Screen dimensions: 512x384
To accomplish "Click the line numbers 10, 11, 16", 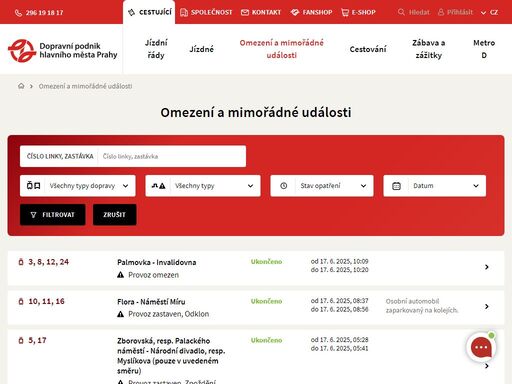I will [x=46, y=301].
